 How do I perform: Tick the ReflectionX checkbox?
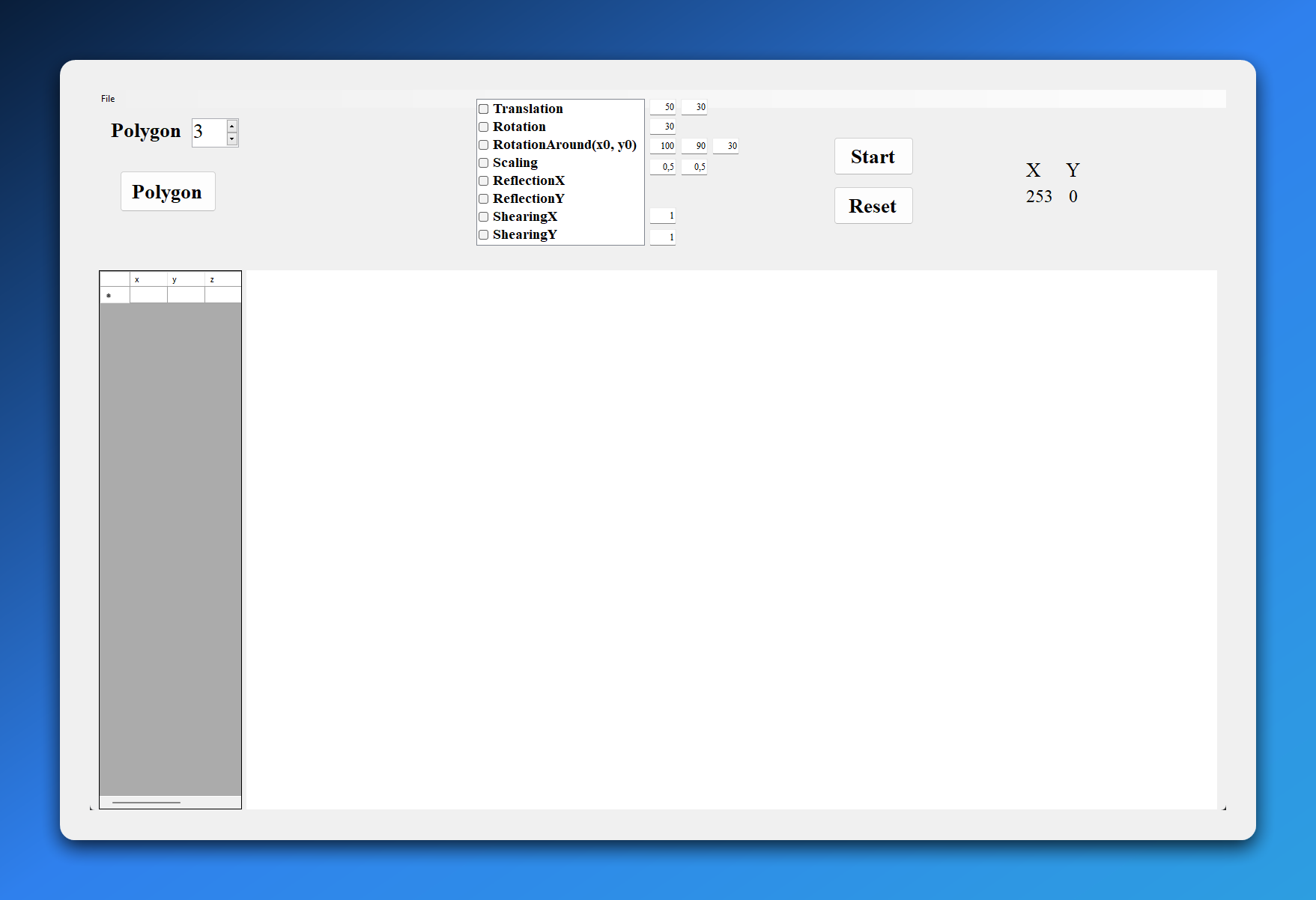[x=484, y=181]
